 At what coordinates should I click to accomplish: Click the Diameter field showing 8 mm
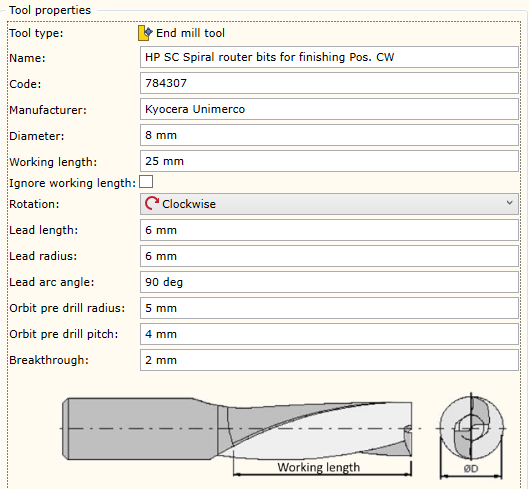329,135
